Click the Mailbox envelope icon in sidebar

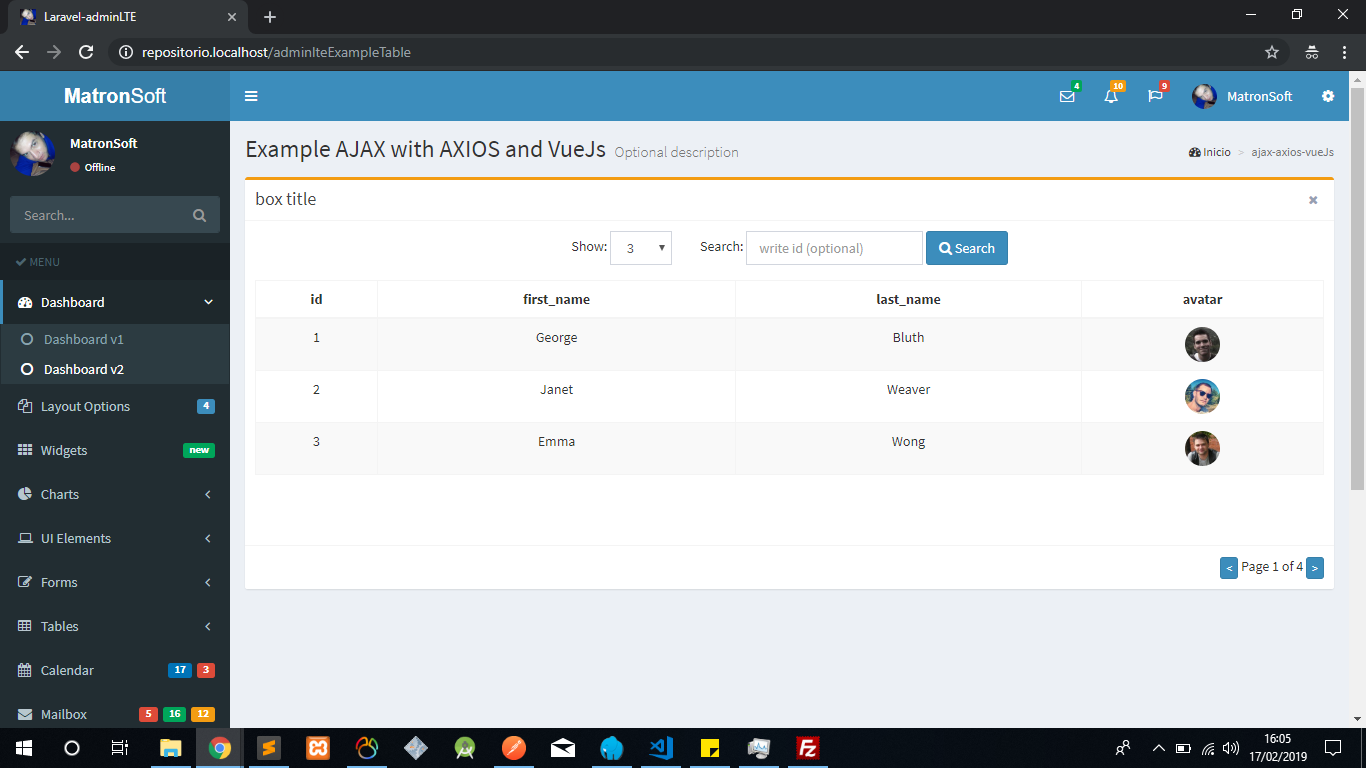[25, 714]
